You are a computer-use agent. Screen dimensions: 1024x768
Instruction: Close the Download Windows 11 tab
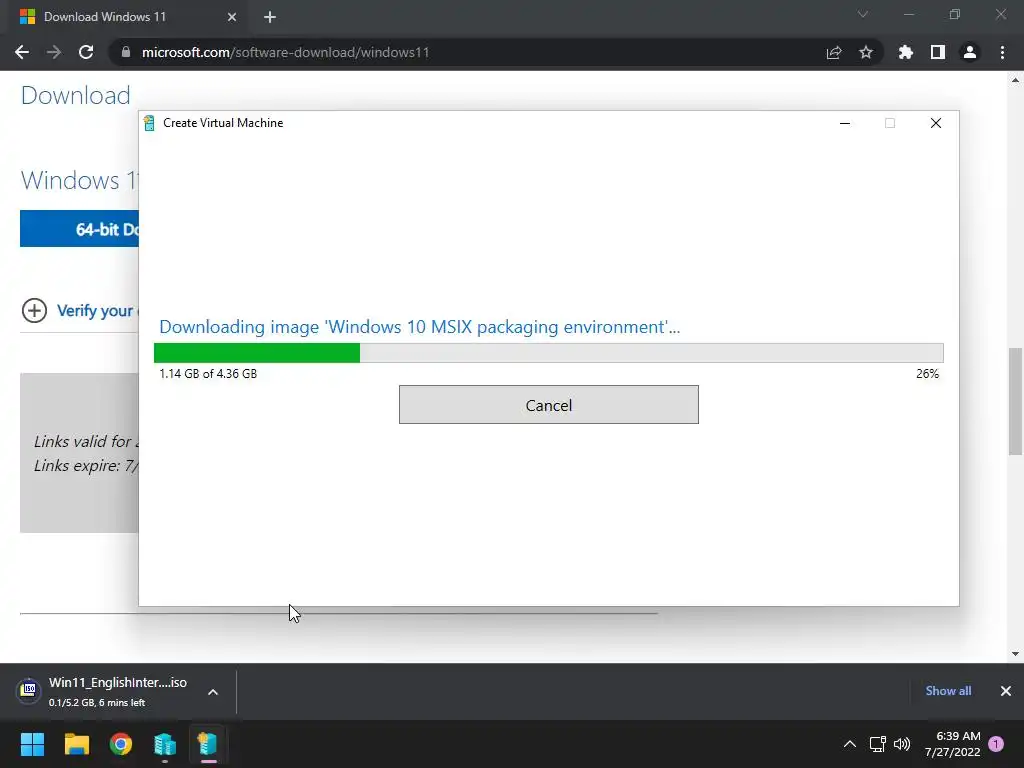[x=232, y=17]
